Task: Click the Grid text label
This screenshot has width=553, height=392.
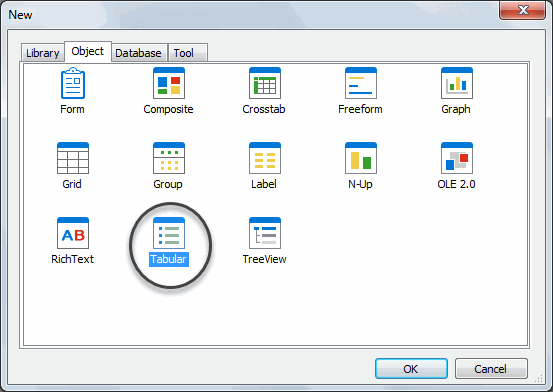Action: (x=72, y=184)
